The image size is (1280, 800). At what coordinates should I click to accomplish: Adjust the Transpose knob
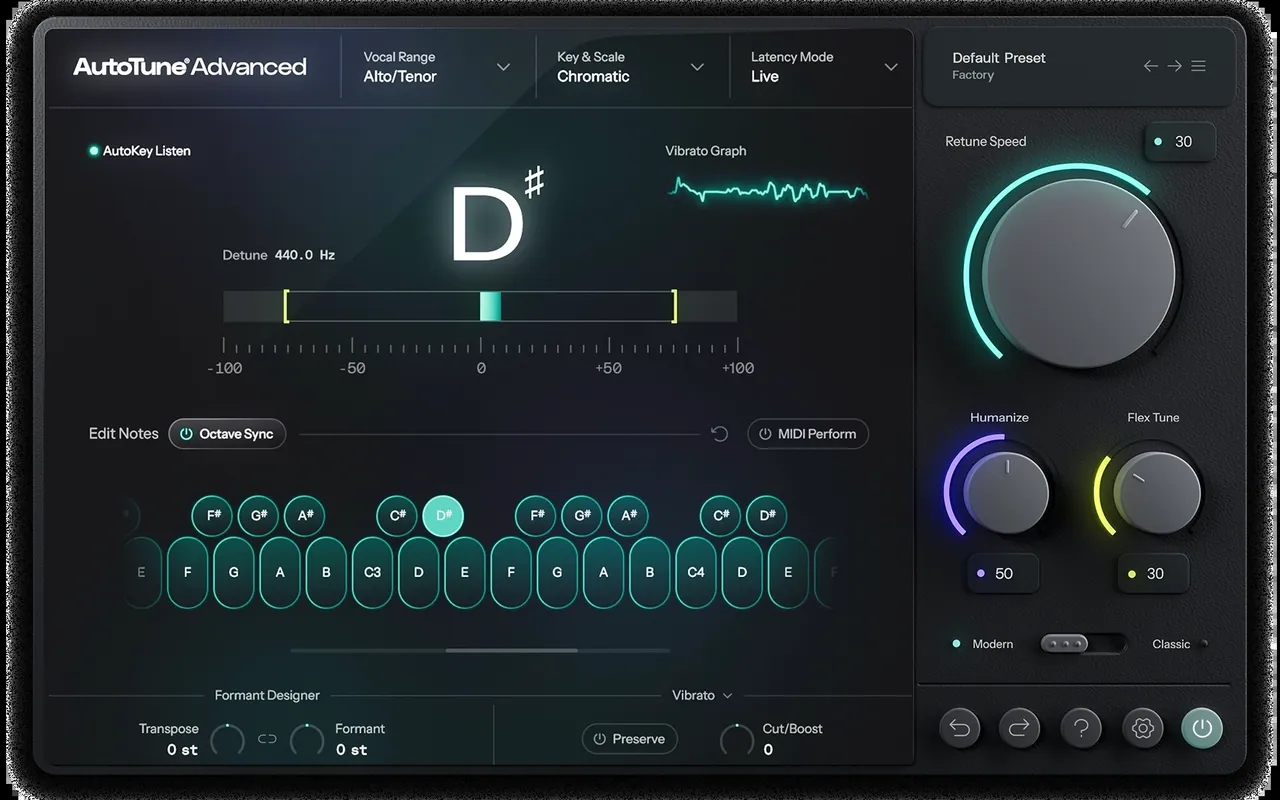click(227, 740)
